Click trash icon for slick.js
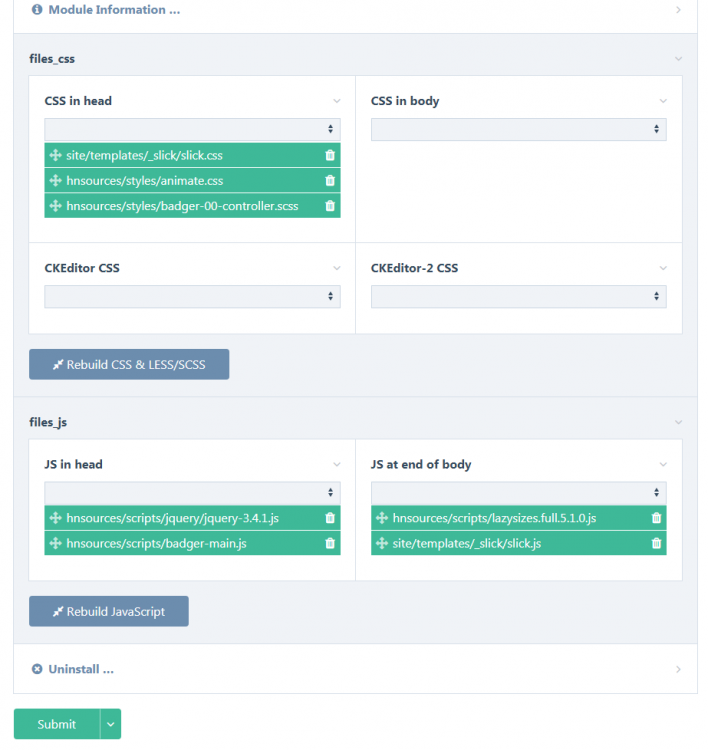The height and width of the screenshot is (750, 708). click(x=656, y=543)
